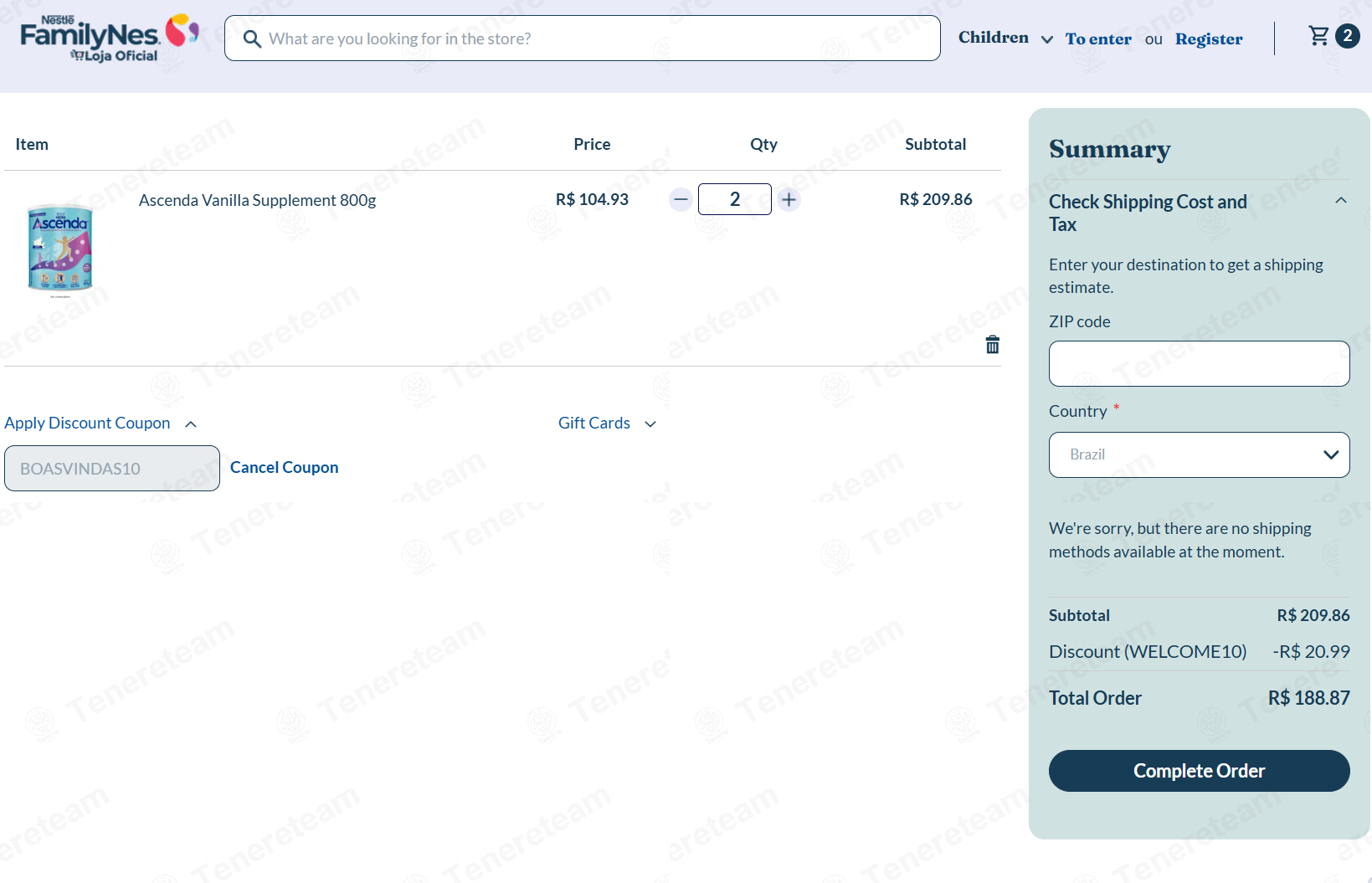The image size is (1372, 883).
Task: Click the shipping estimate instruction text
Action: click(1186, 275)
